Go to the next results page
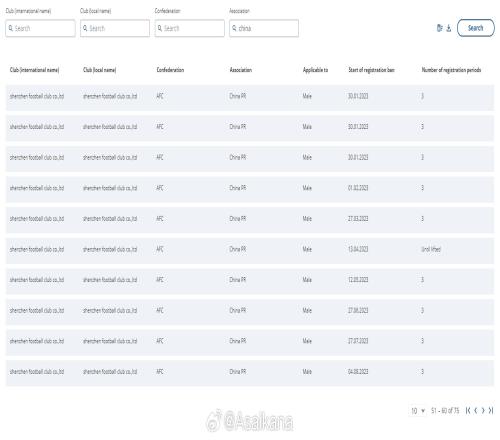Viewport: 500px width, 440px height. (483, 410)
